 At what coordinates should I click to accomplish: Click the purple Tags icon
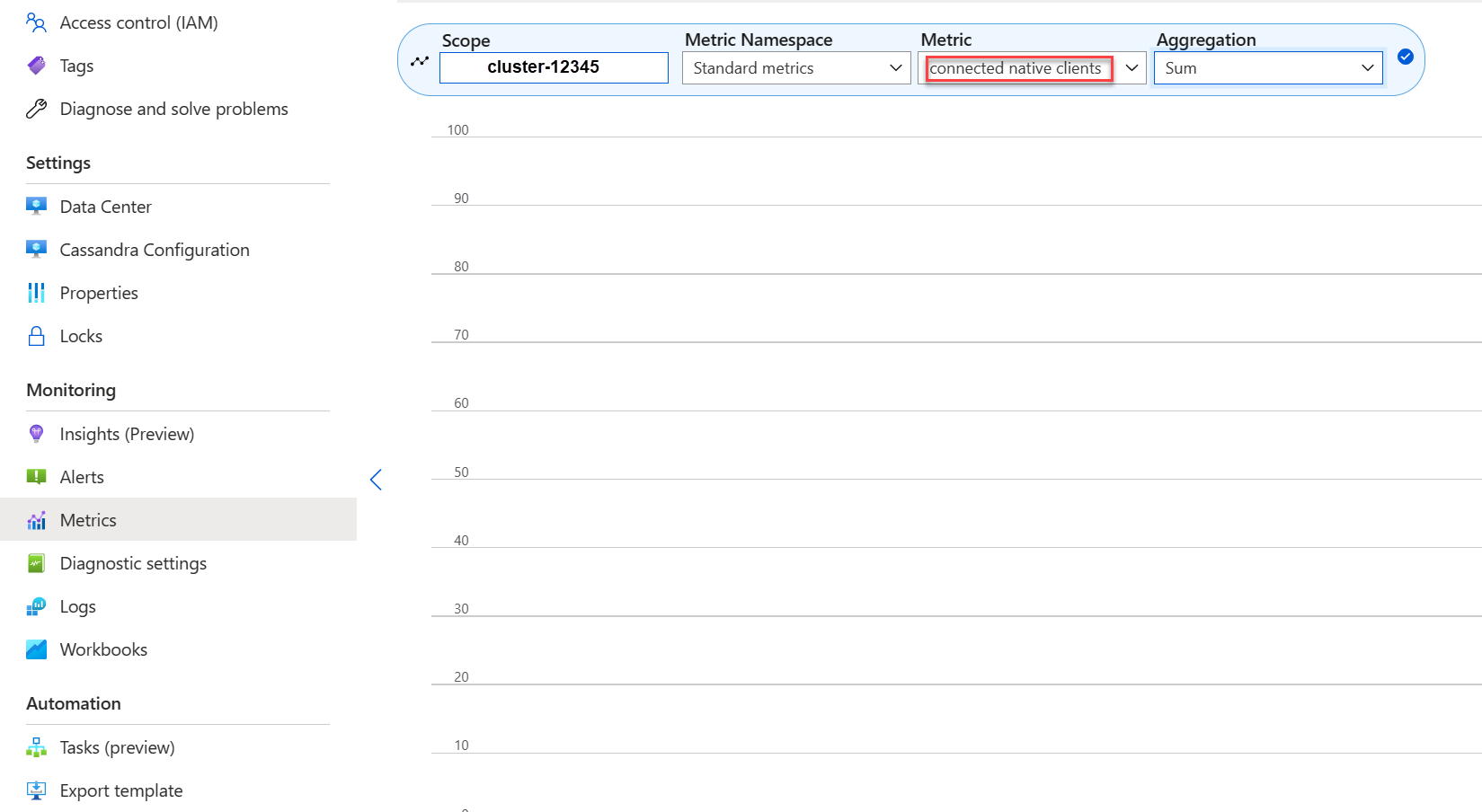tap(36, 66)
